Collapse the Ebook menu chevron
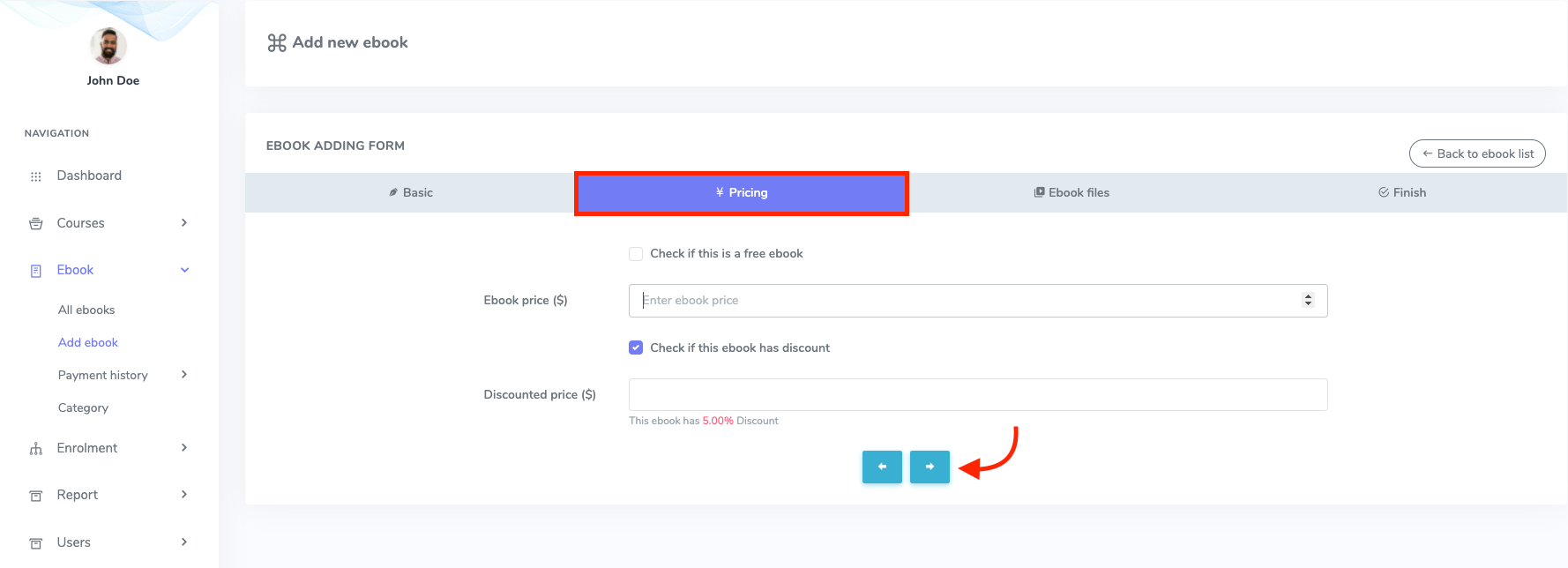This screenshot has width=1568, height=568. click(x=184, y=270)
